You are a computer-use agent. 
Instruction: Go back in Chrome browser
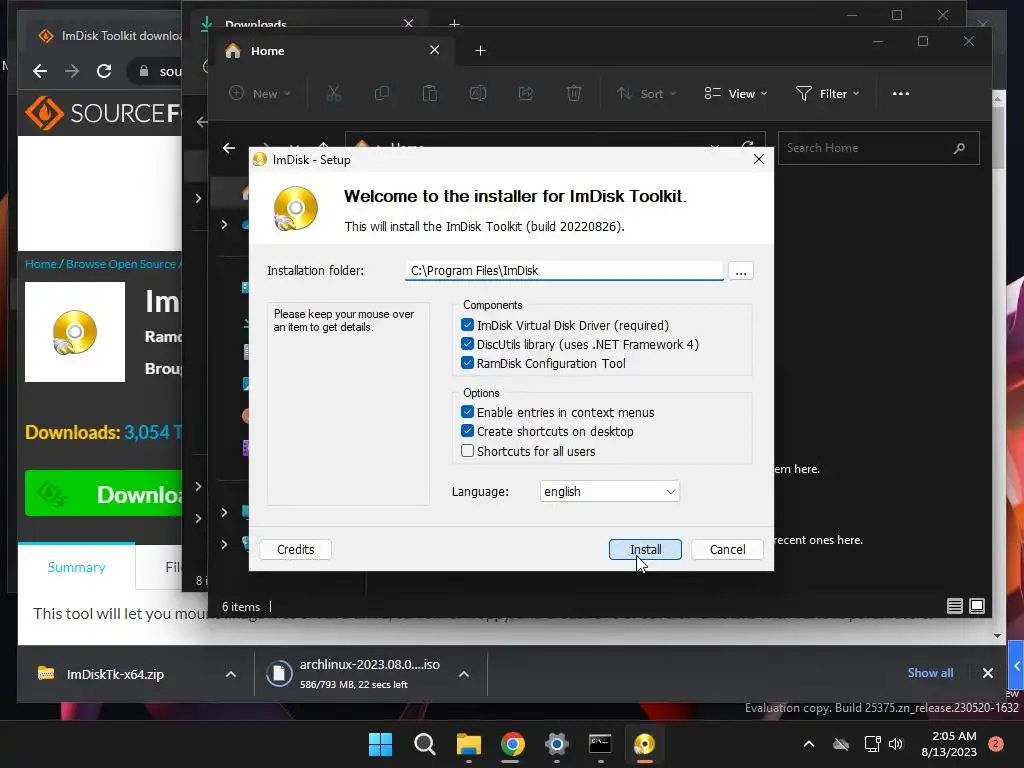[40, 71]
